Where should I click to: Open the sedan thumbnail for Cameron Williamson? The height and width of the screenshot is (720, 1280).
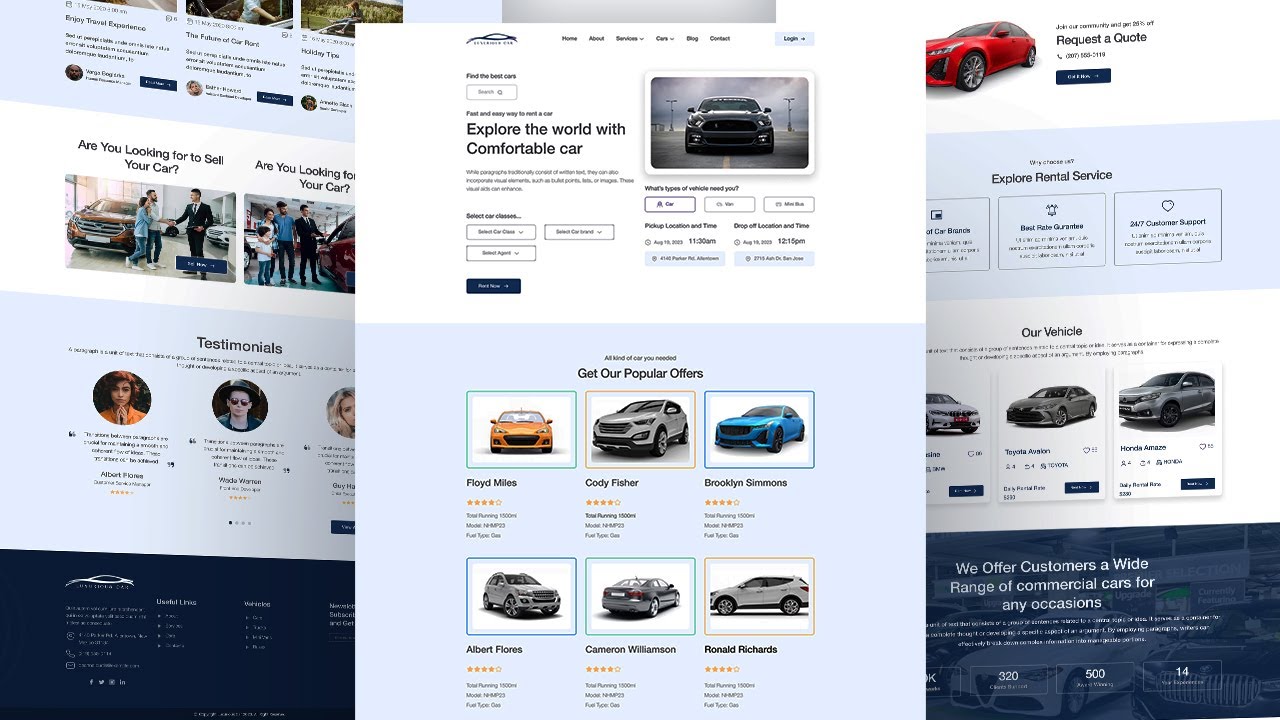[x=640, y=597]
